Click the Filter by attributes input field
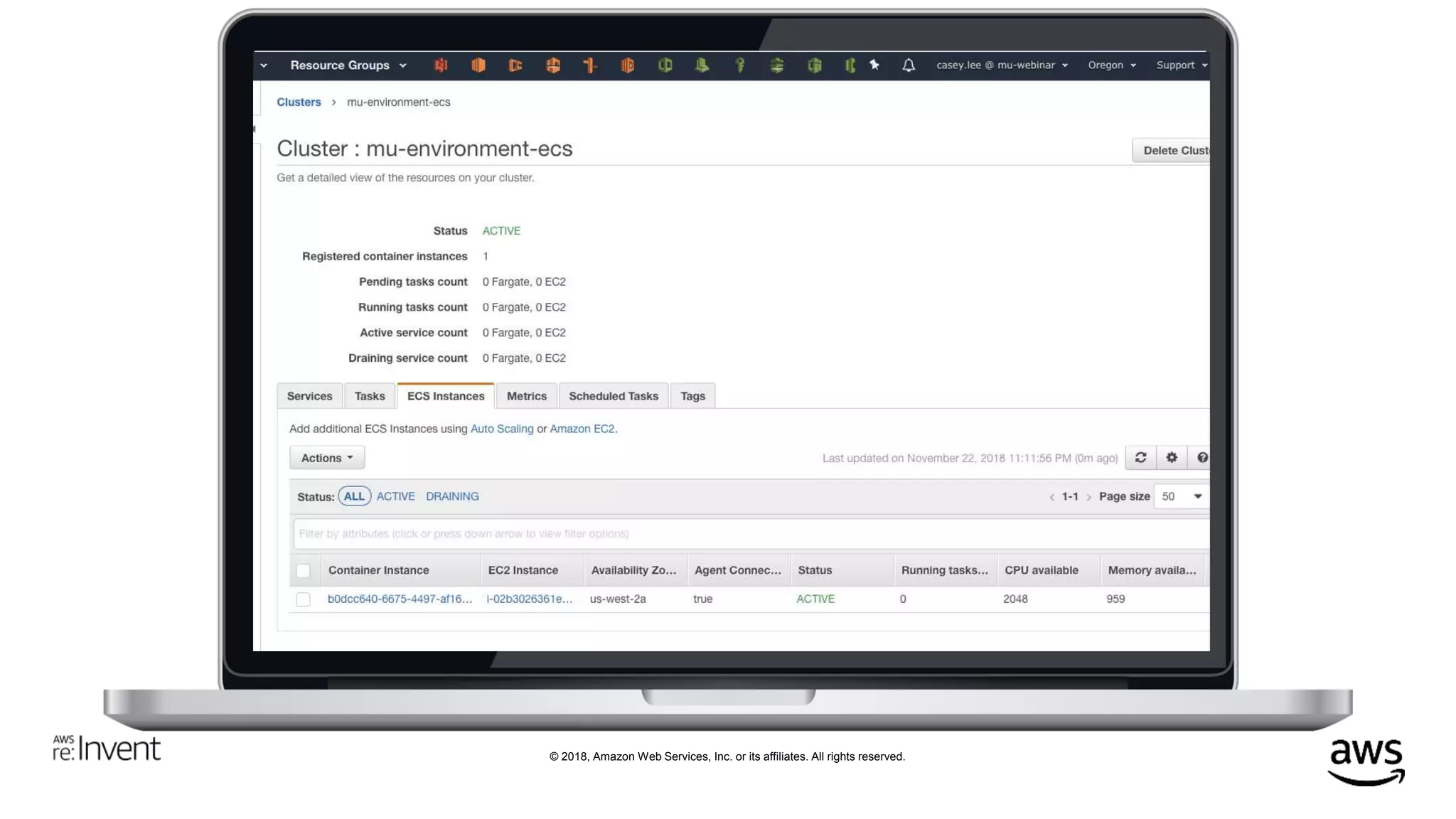1456x819 pixels. pyautogui.click(x=751, y=534)
